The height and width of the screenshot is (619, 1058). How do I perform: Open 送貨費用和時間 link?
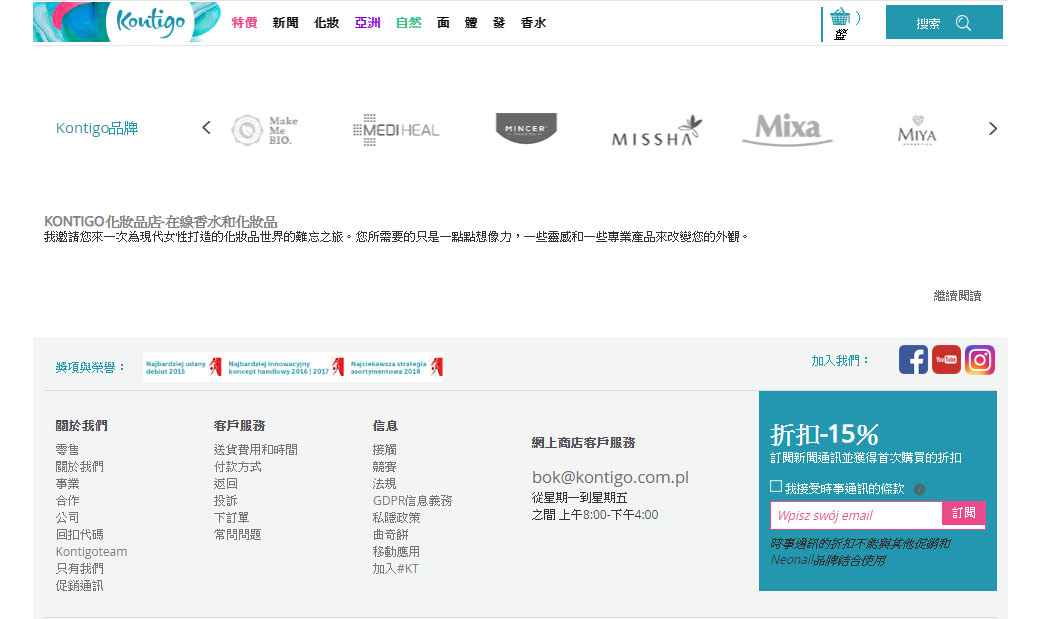point(256,450)
